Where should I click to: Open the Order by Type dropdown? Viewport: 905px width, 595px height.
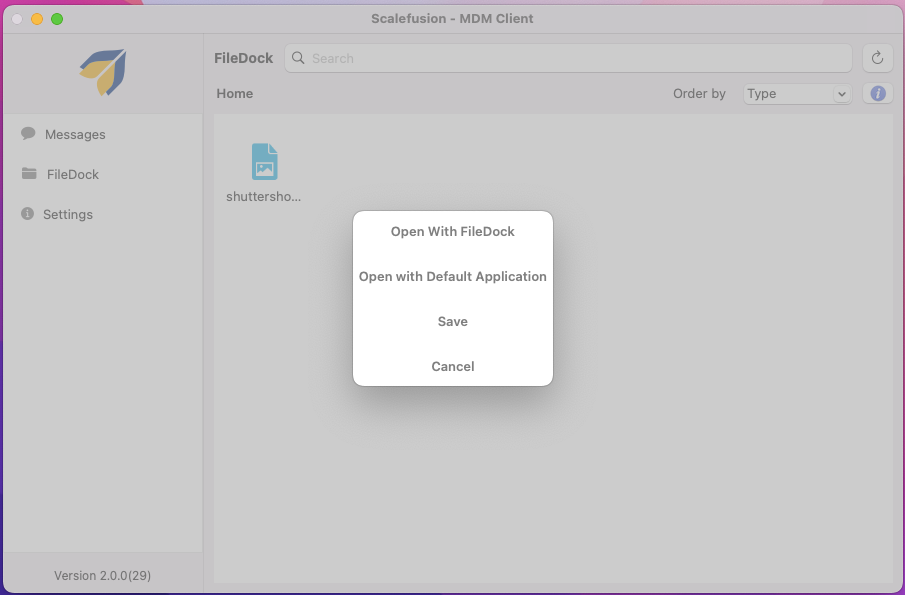[x=797, y=93]
